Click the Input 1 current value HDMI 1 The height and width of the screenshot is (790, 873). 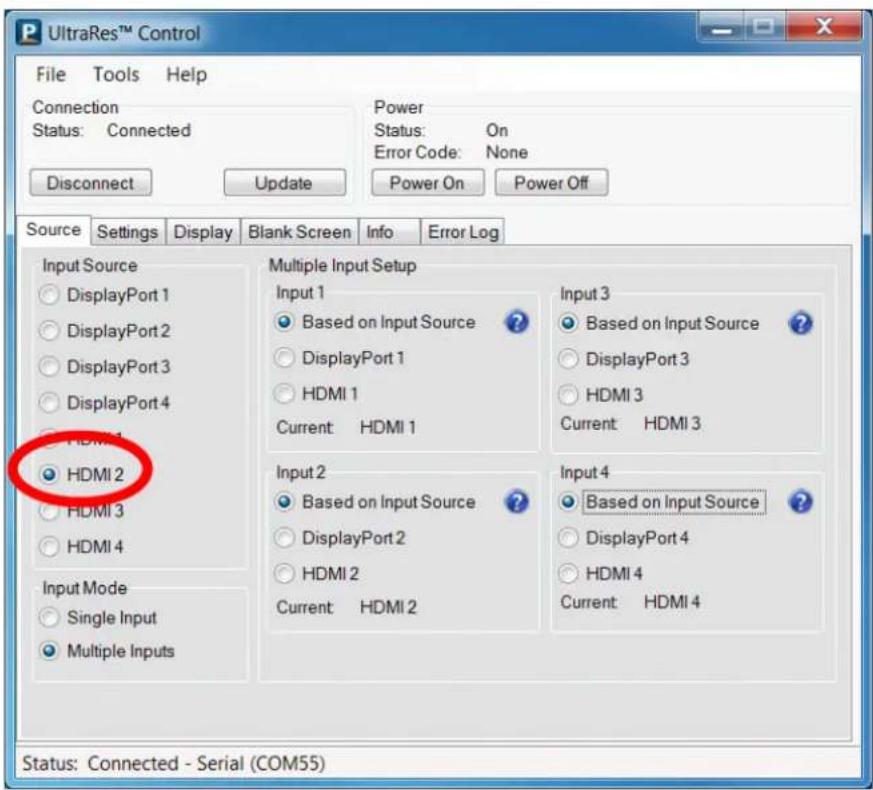388,427
